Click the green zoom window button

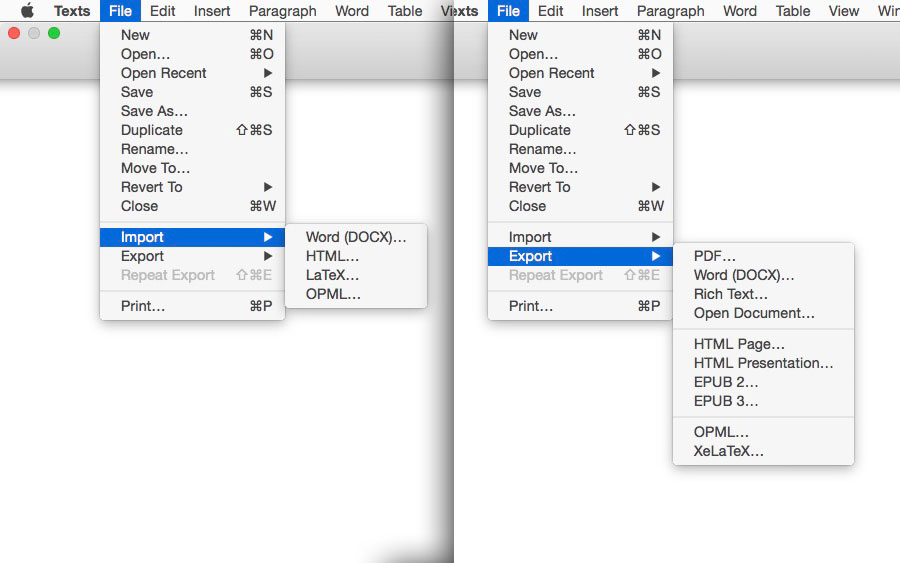point(54,33)
